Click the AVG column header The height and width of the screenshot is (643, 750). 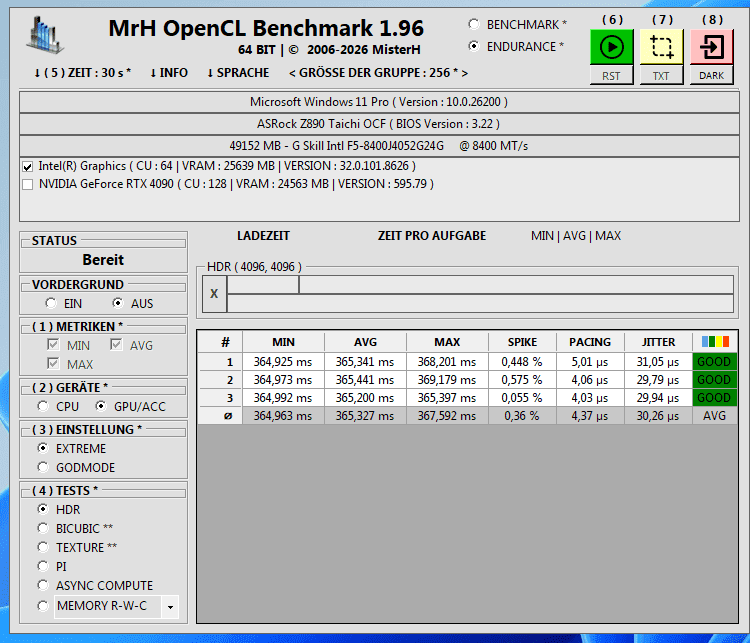(x=365, y=342)
